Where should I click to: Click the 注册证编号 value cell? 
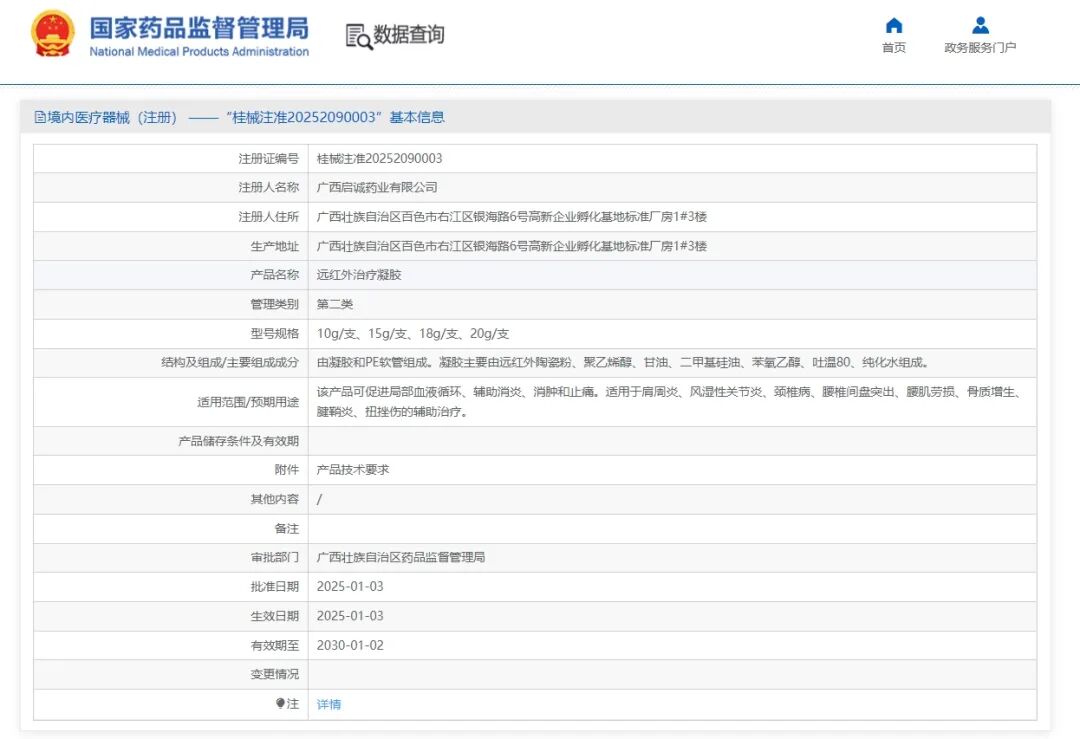(380, 158)
